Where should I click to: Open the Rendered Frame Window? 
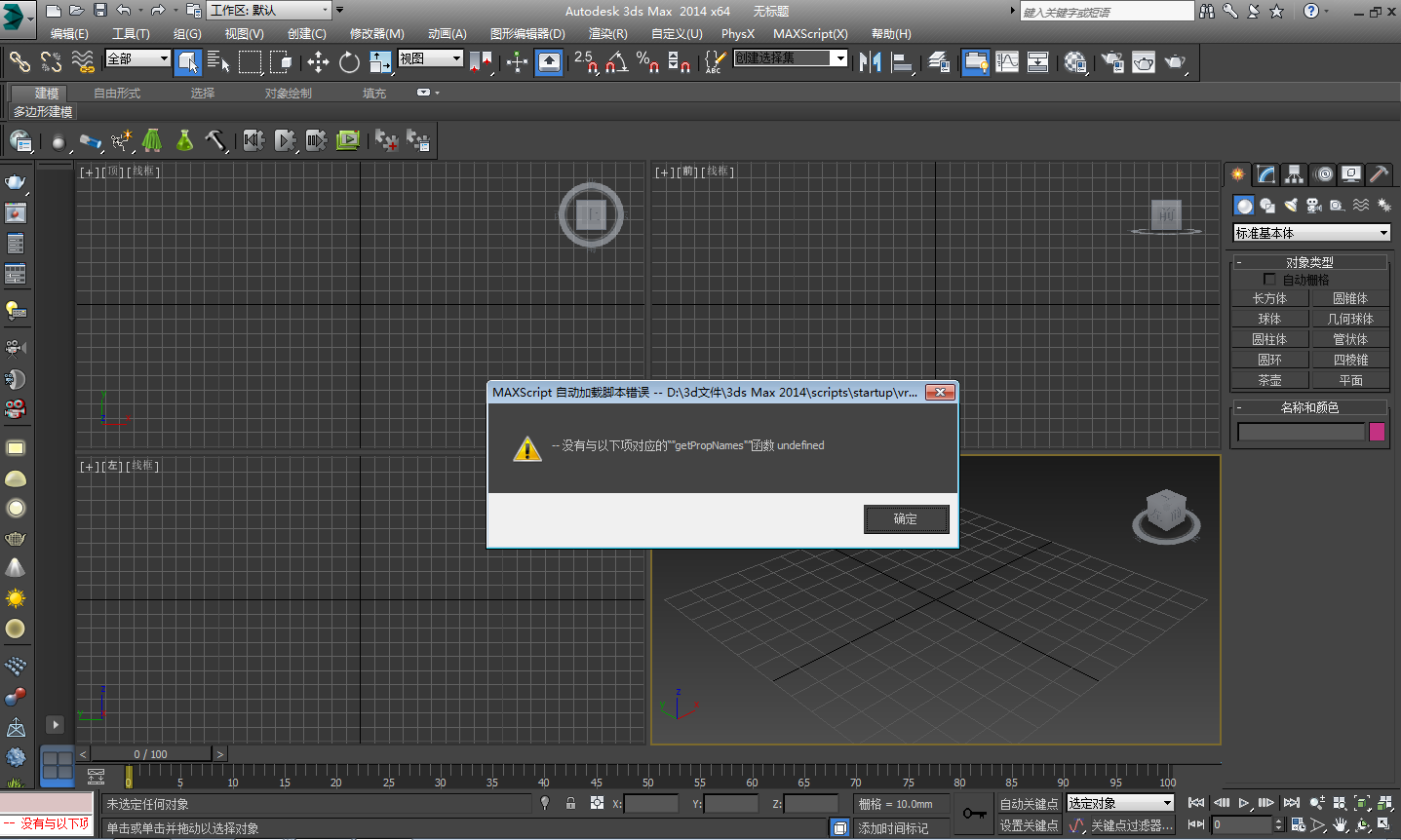tap(1144, 62)
